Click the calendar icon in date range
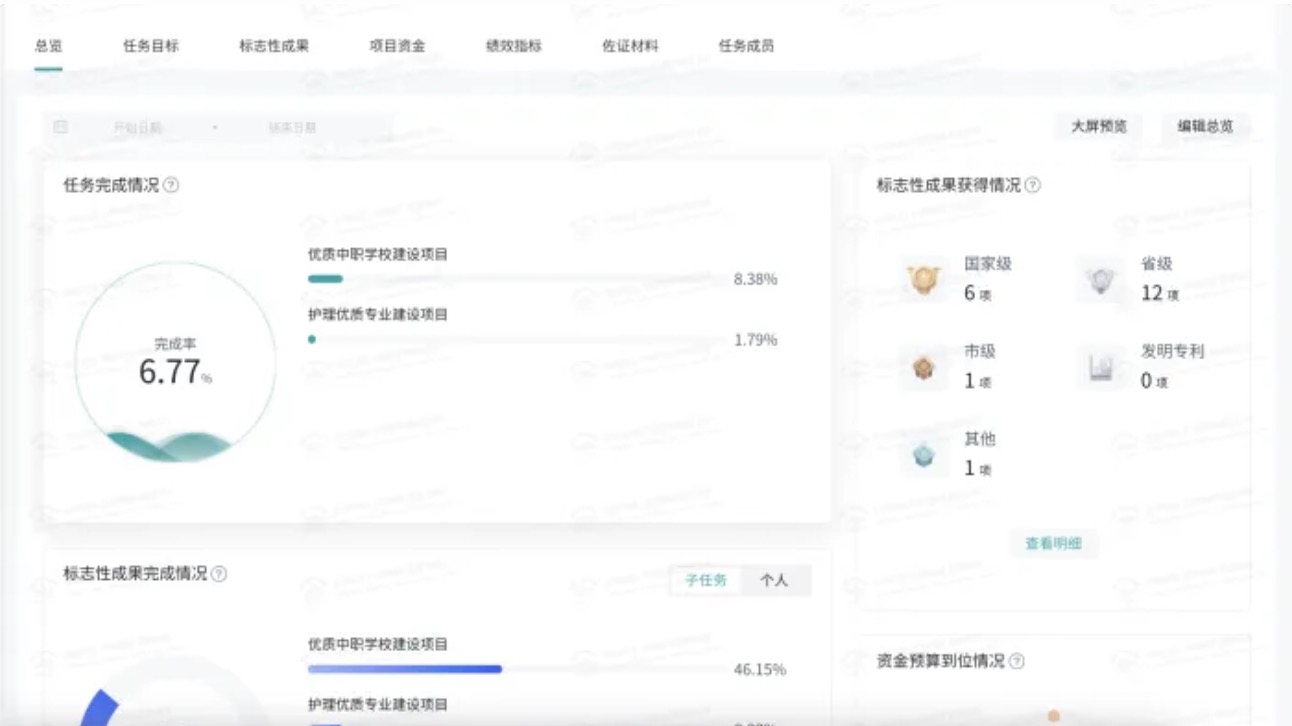1292x726 pixels. coord(61,127)
